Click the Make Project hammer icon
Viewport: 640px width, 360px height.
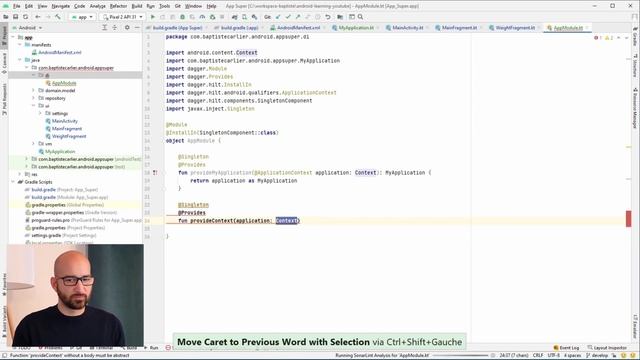pyautogui.click(x=58, y=17)
